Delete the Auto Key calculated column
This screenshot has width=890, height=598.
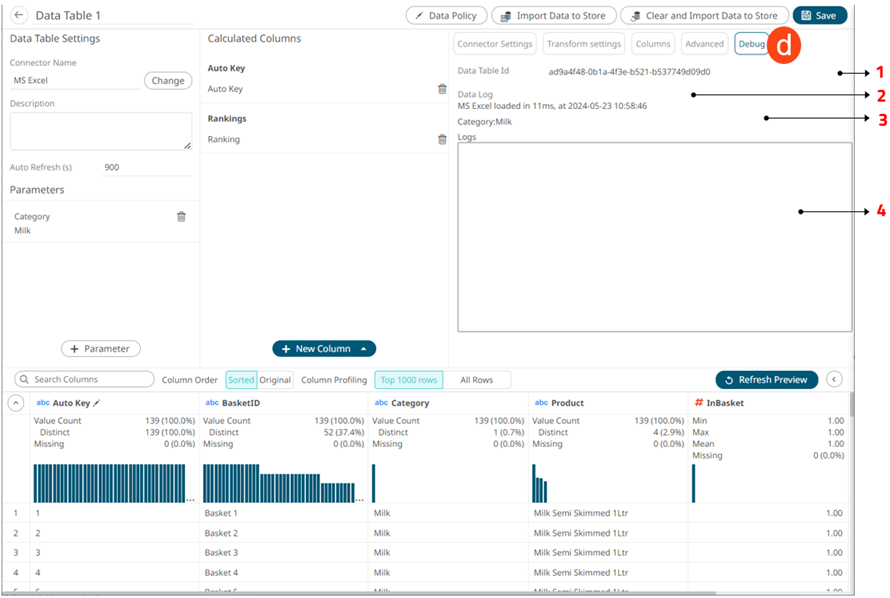click(x=442, y=89)
